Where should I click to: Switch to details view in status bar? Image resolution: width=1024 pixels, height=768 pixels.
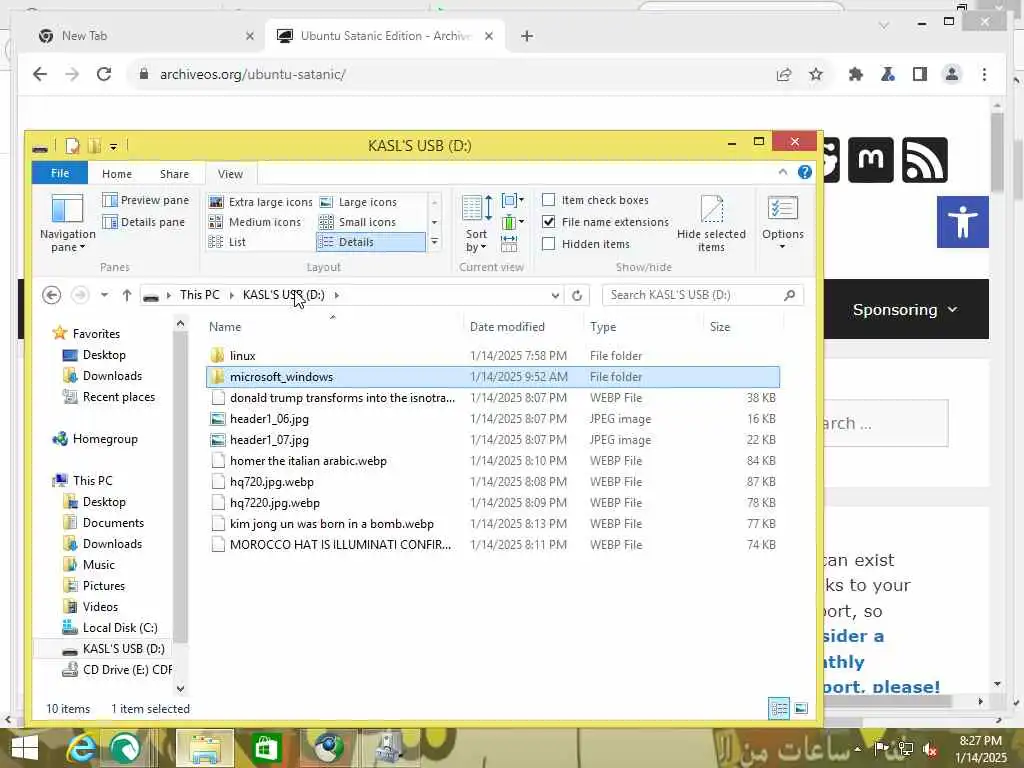point(778,709)
